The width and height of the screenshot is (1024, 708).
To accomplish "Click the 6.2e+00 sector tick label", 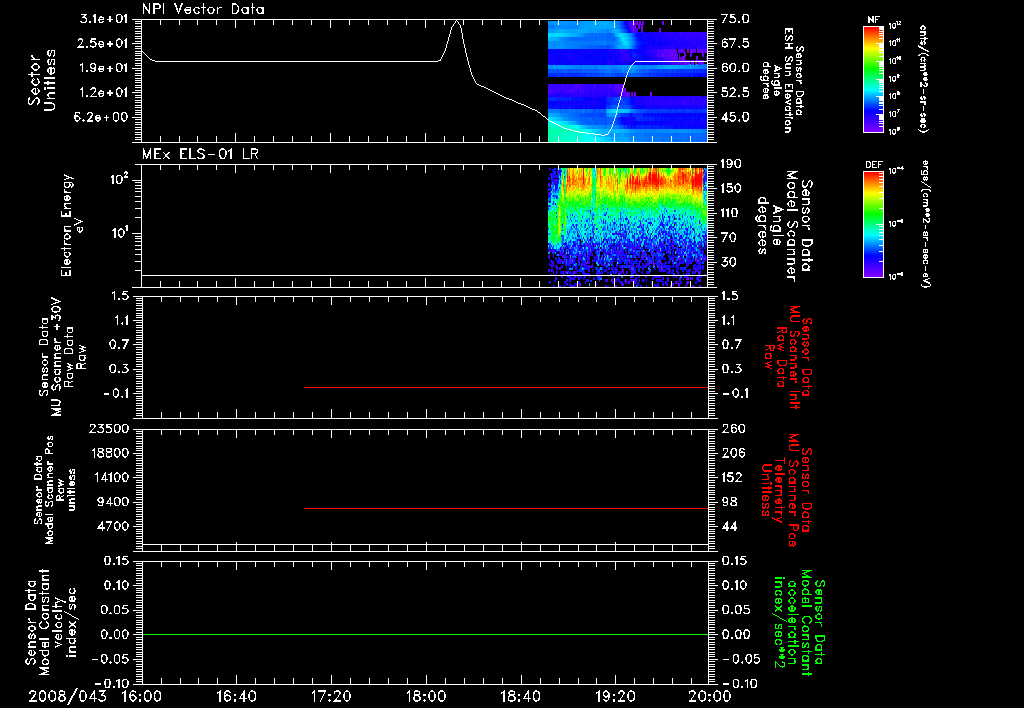I will coord(103,118).
